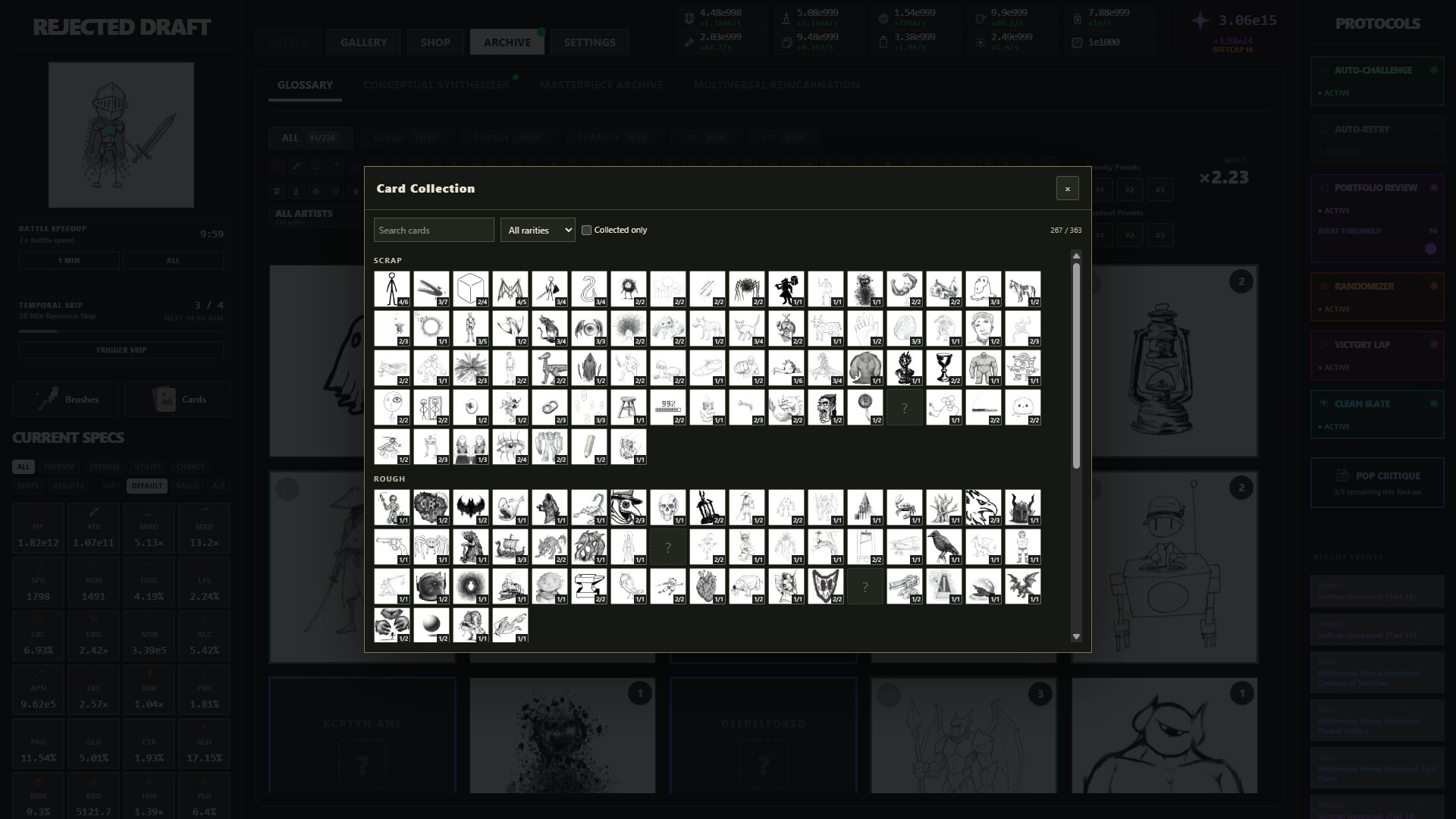Click the anglerfish card in Rough
1456x819 pixels.
tap(510, 507)
